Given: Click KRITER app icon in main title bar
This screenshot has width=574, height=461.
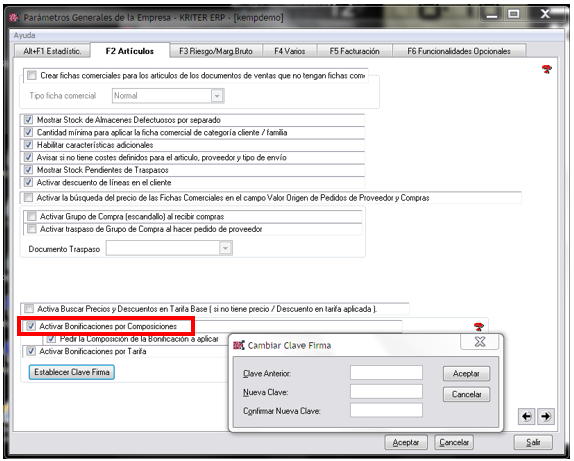Looking at the screenshot, I should point(14,17).
